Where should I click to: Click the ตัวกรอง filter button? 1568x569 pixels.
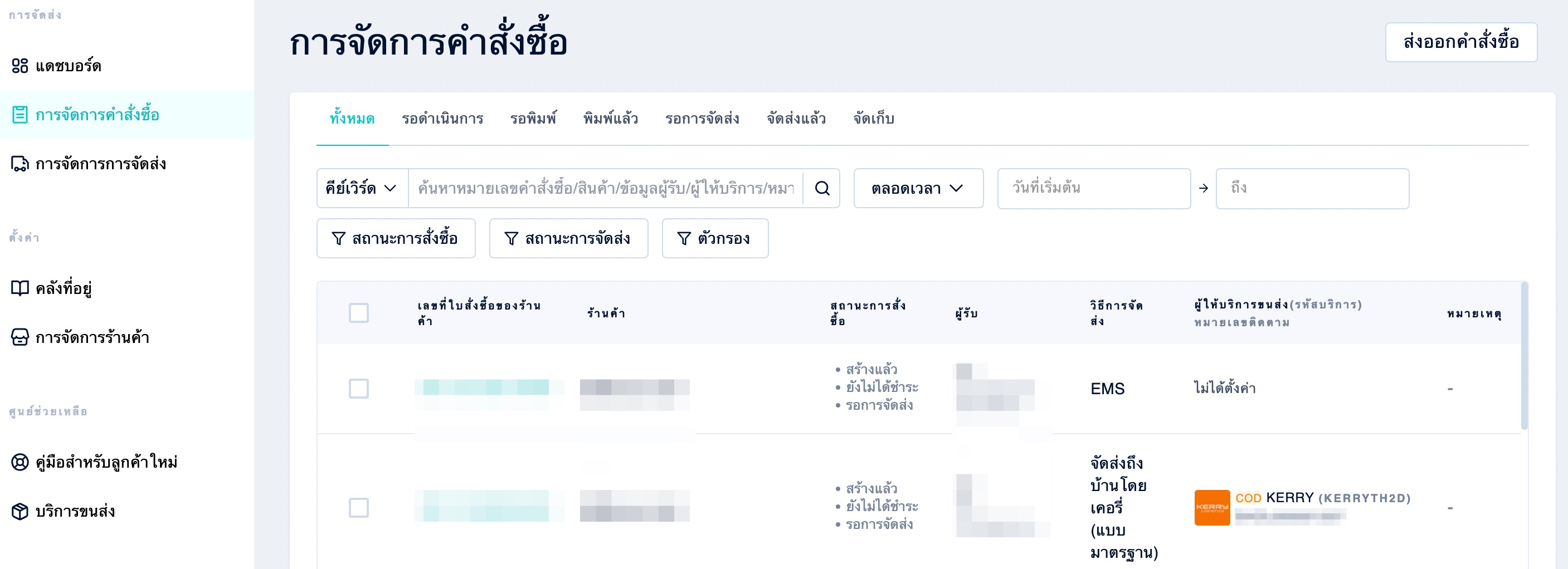click(x=714, y=238)
